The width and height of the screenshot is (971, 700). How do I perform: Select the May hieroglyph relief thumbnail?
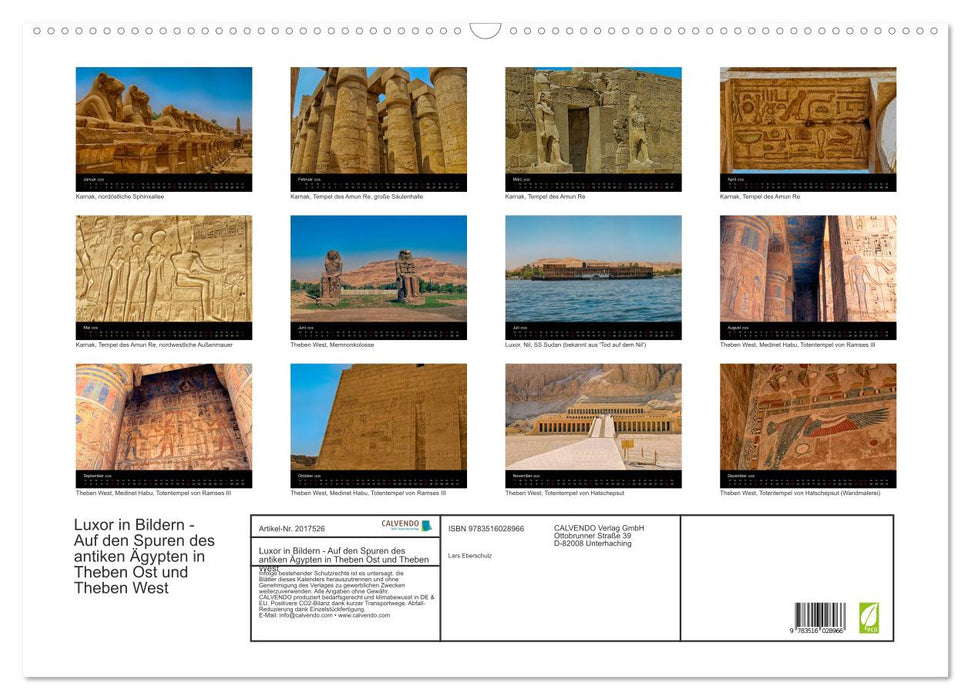[162, 270]
